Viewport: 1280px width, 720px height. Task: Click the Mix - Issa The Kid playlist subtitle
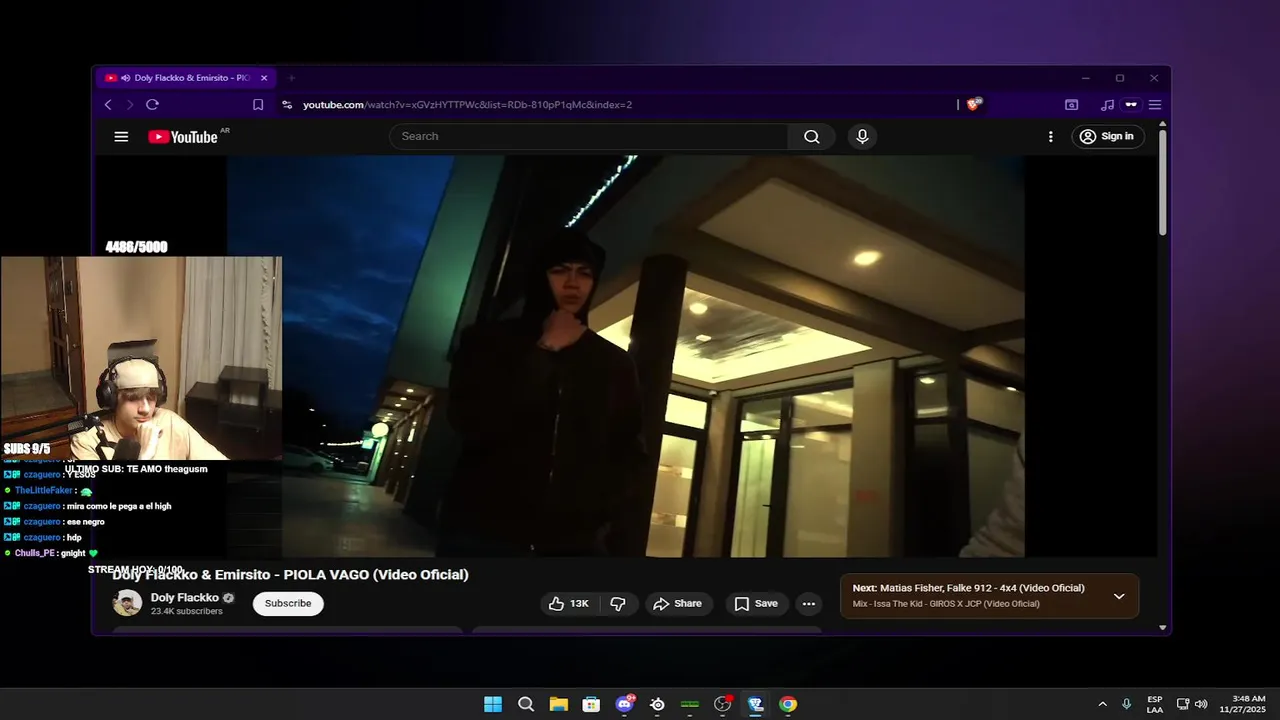point(946,604)
